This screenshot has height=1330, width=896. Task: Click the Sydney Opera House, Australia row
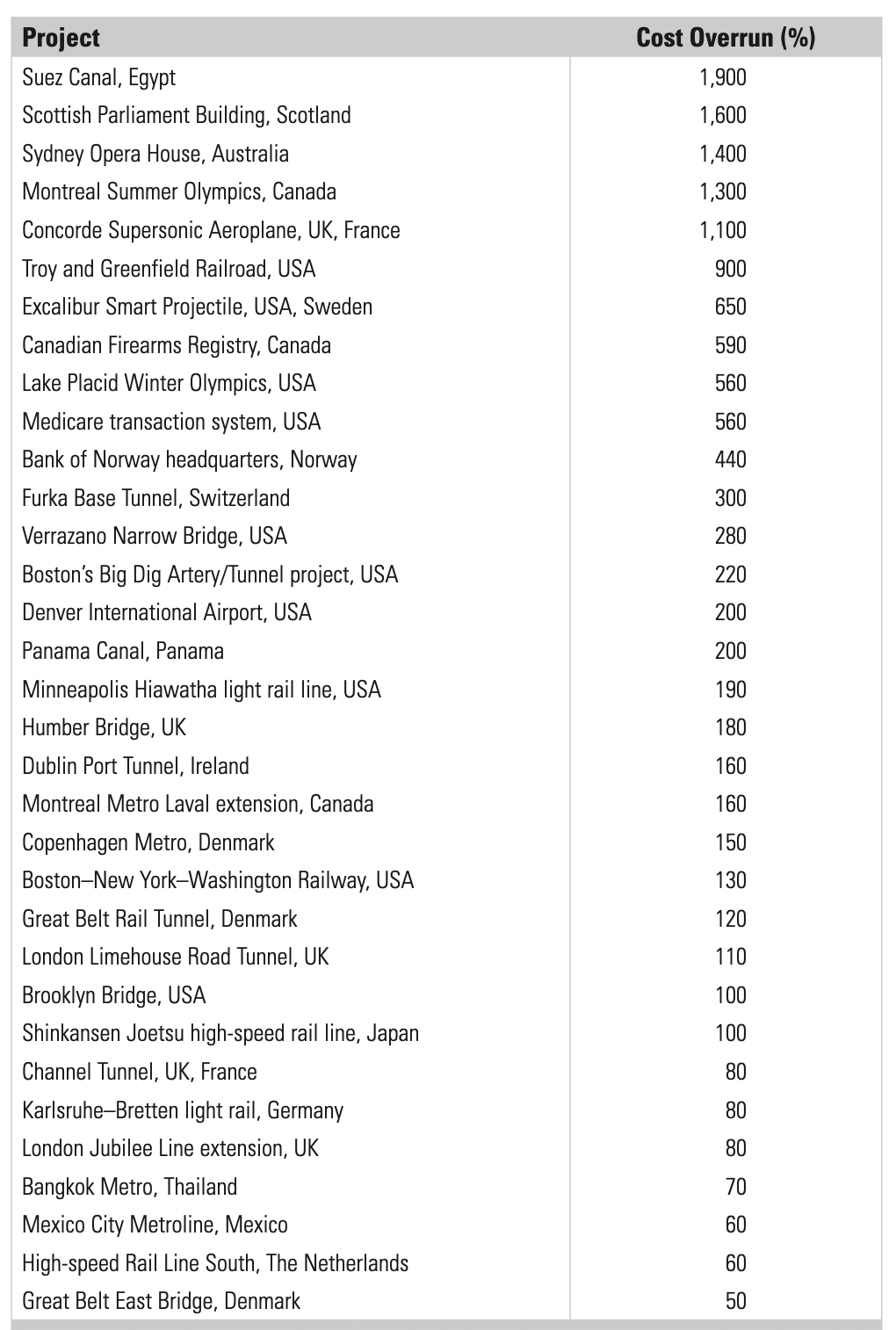coord(446,154)
